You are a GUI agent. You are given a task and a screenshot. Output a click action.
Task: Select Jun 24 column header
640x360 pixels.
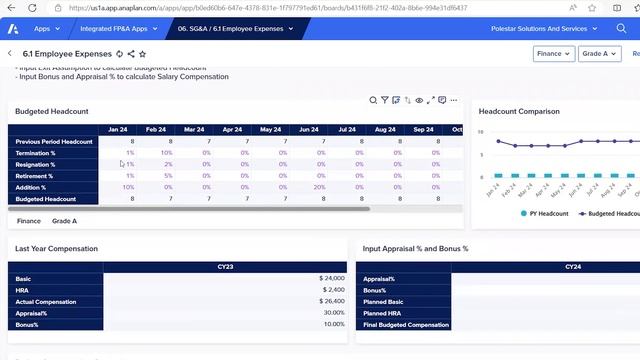click(x=309, y=129)
